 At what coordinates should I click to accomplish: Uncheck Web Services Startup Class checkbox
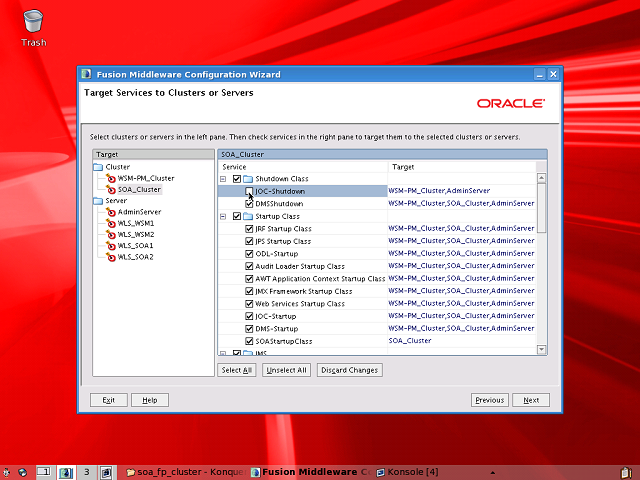[x=249, y=304]
